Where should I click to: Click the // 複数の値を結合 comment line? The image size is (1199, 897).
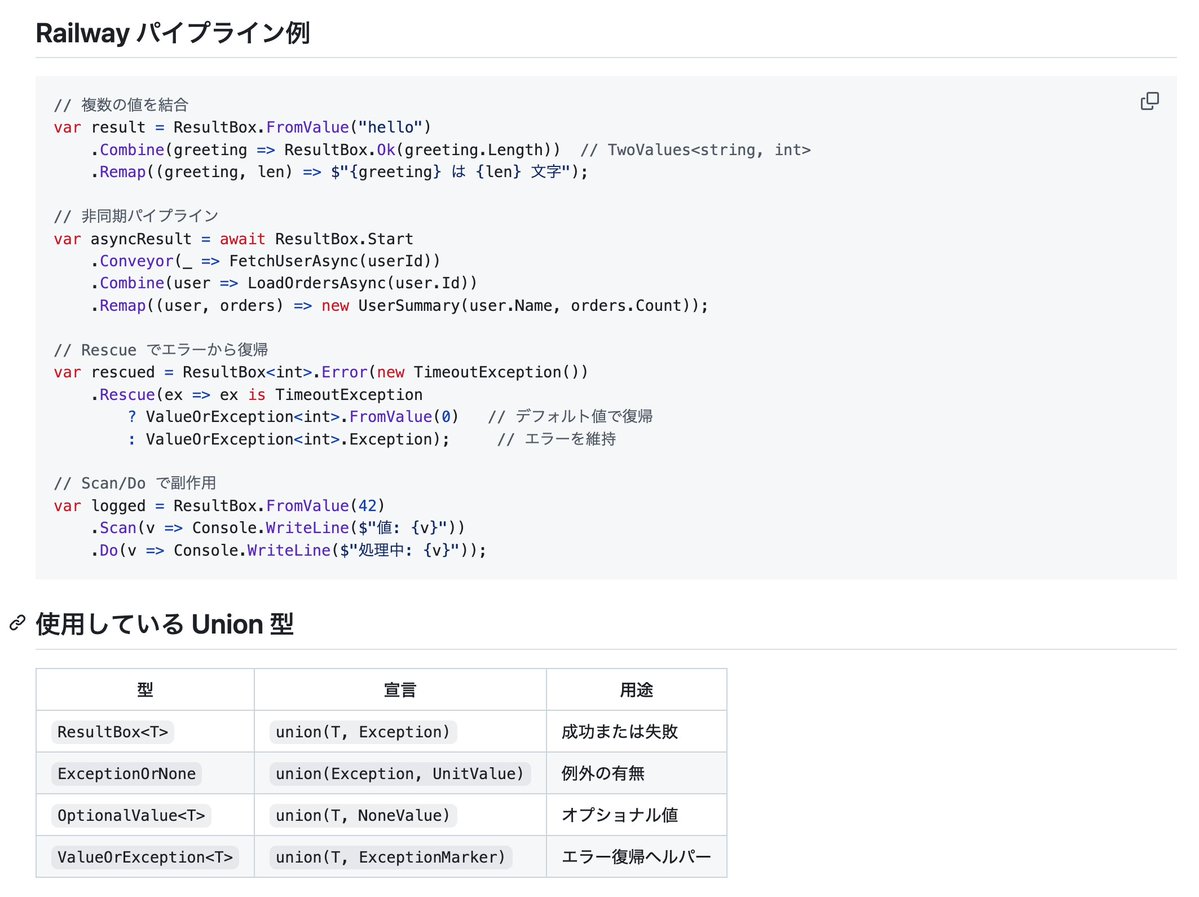point(121,105)
